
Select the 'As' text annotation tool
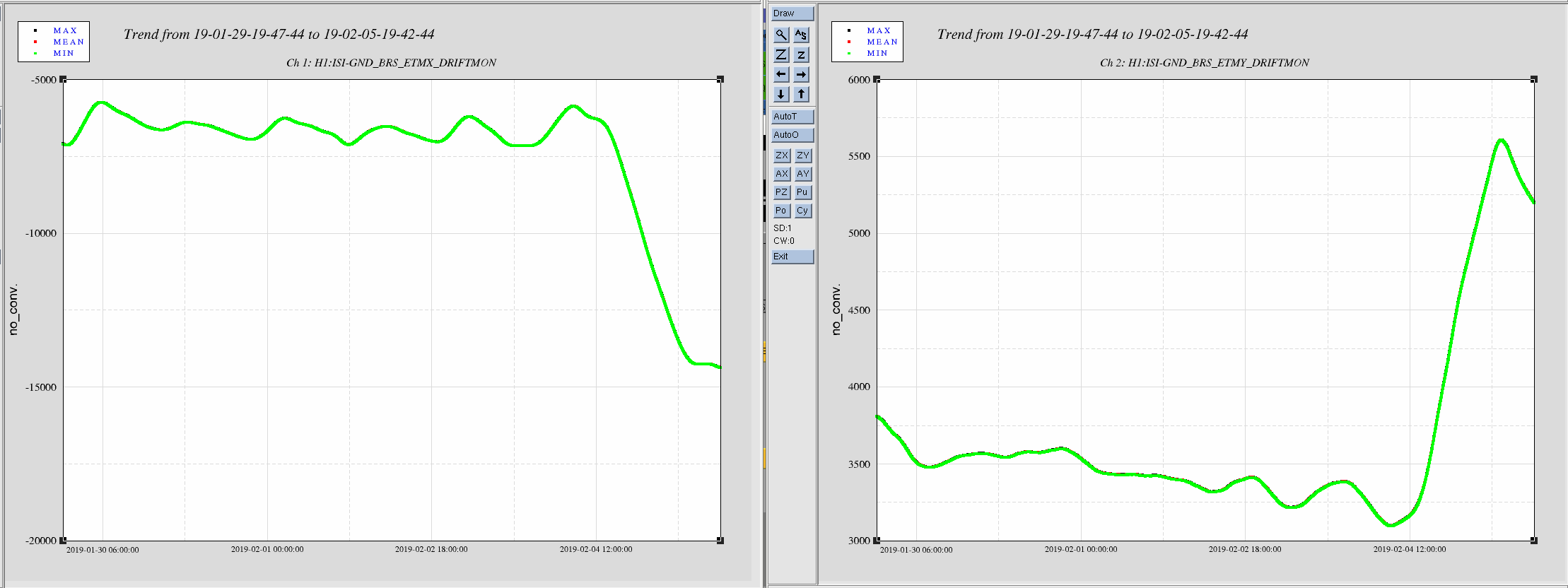801,35
